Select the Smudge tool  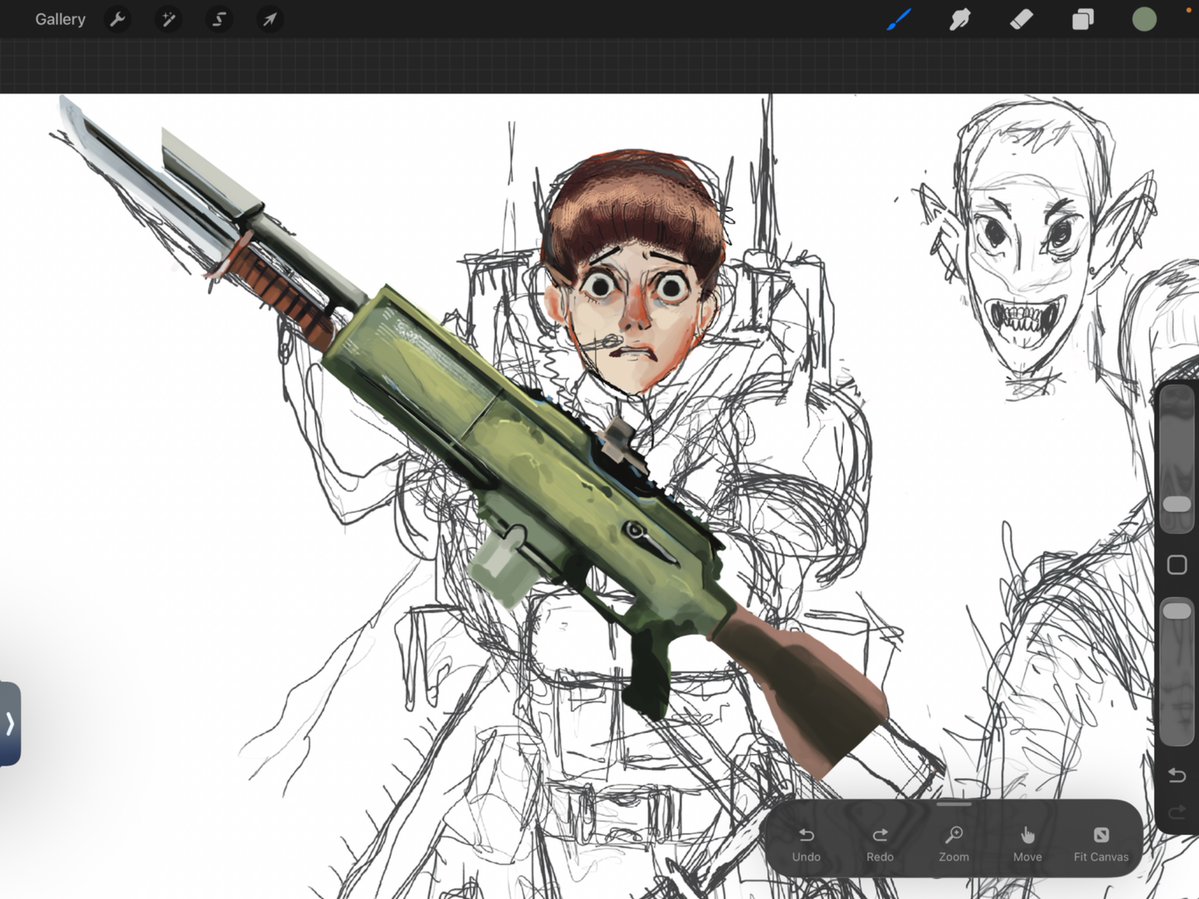(960, 19)
